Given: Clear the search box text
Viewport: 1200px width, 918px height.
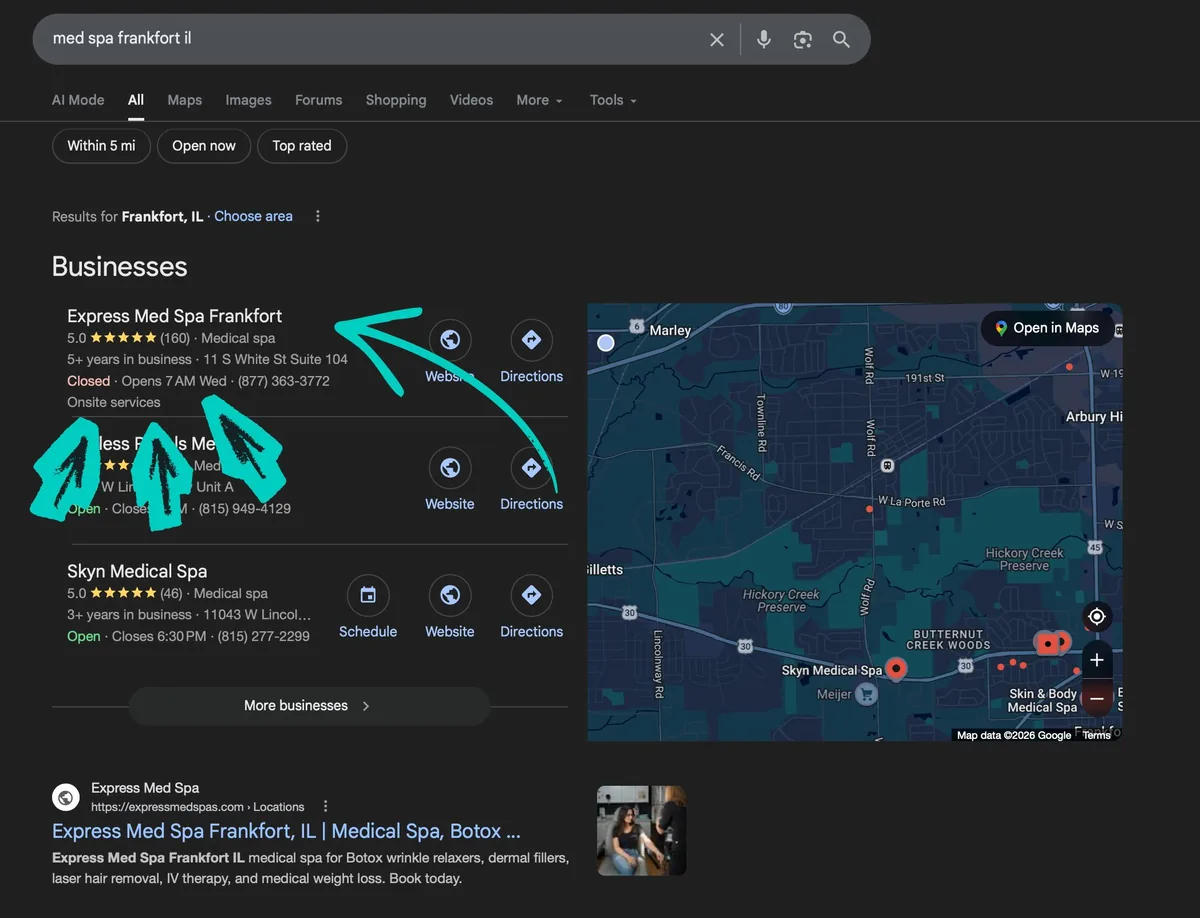Looking at the screenshot, I should (717, 39).
